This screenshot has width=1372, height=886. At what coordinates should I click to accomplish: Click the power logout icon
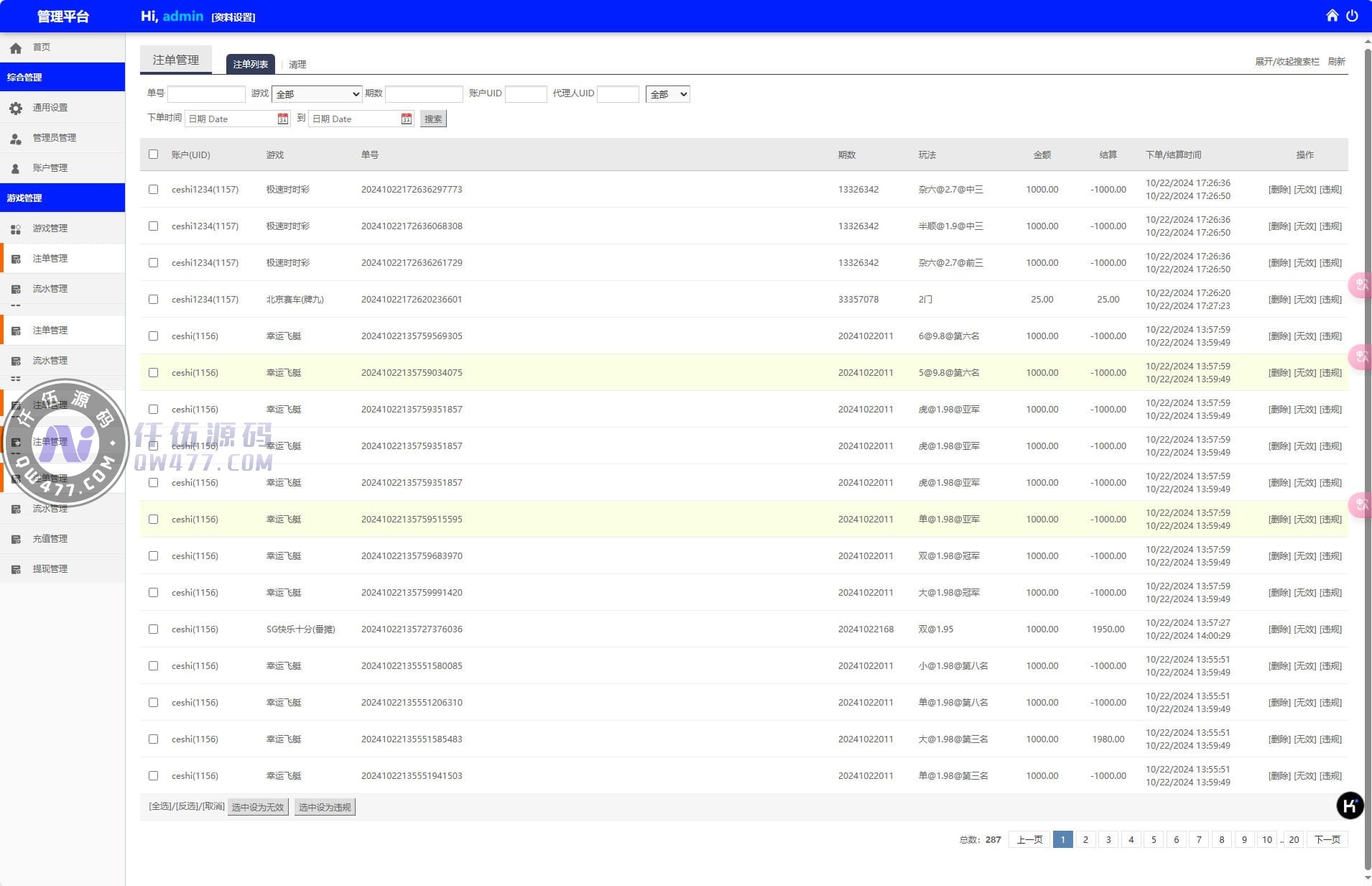tap(1352, 16)
